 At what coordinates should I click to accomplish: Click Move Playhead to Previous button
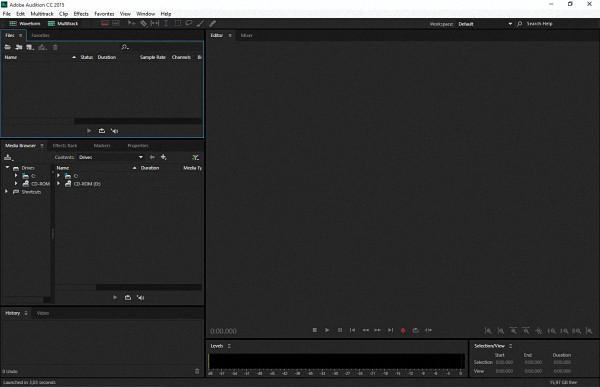(352, 330)
